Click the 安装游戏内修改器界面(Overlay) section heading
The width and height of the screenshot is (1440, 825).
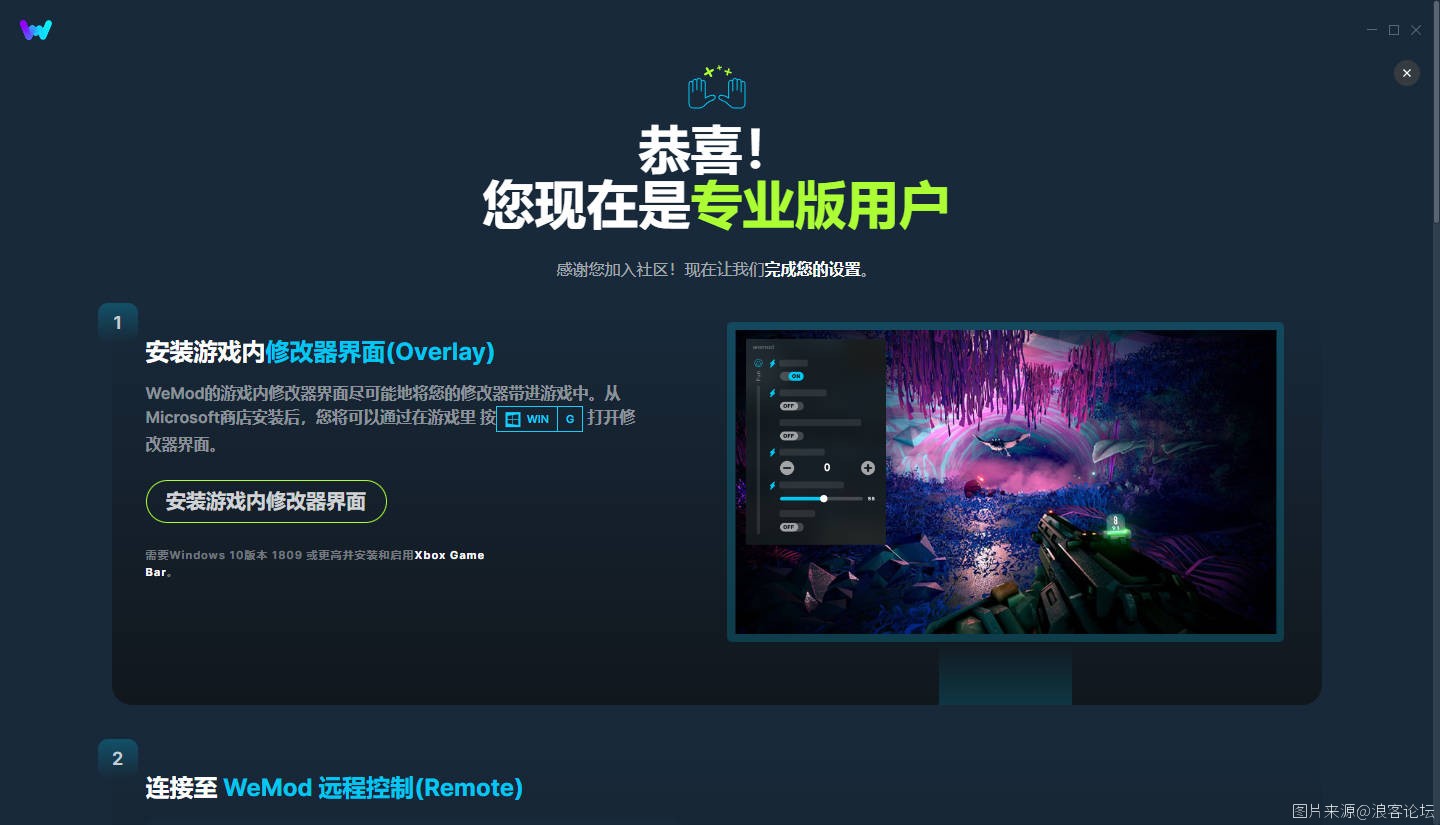(320, 352)
